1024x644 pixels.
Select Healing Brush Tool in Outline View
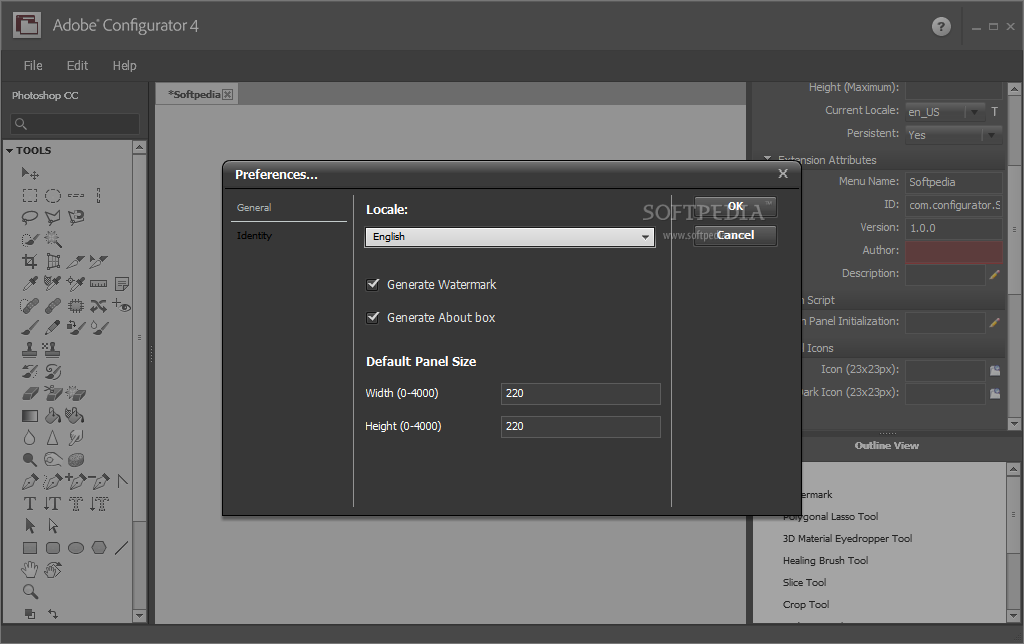(825, 560)
